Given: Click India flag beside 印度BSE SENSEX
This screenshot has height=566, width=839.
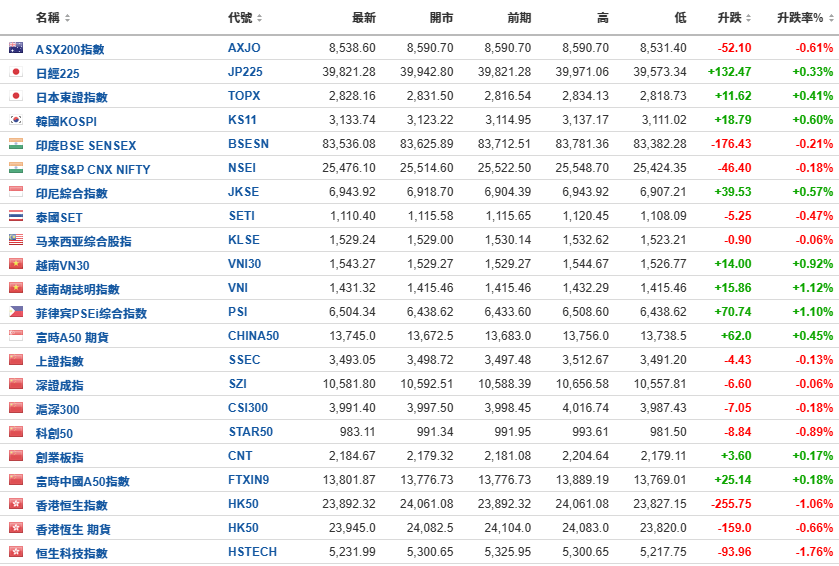Looking at the screenshot, I should click(16, 144).
